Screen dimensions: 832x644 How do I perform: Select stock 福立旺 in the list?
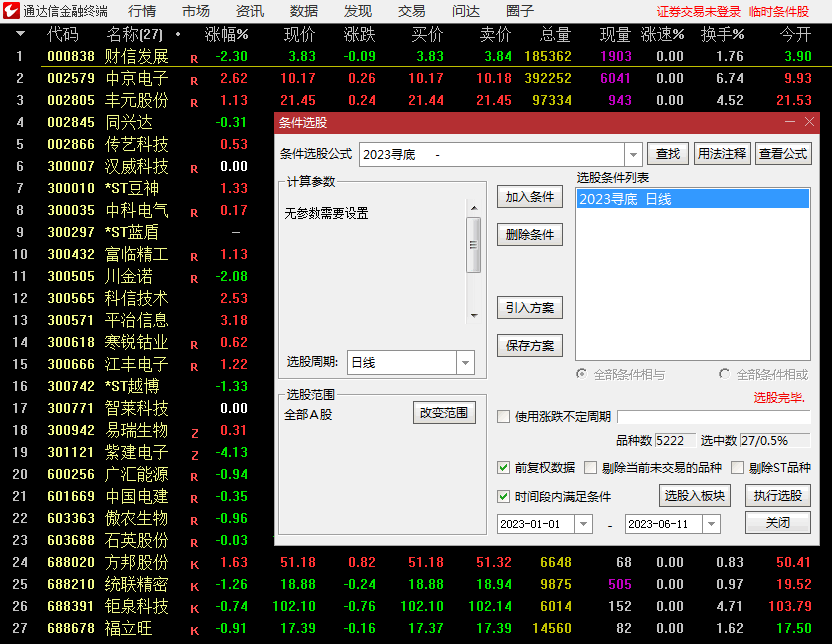[x=128, y=628]
